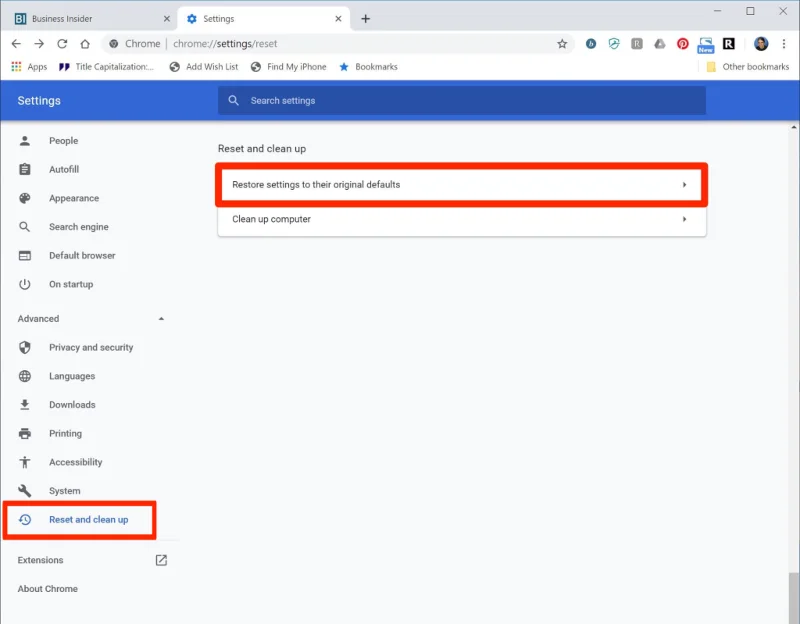Screen dimensions: 800x624
Task: Open the Pinterest extension icon
Action: [x=683, y=44]
